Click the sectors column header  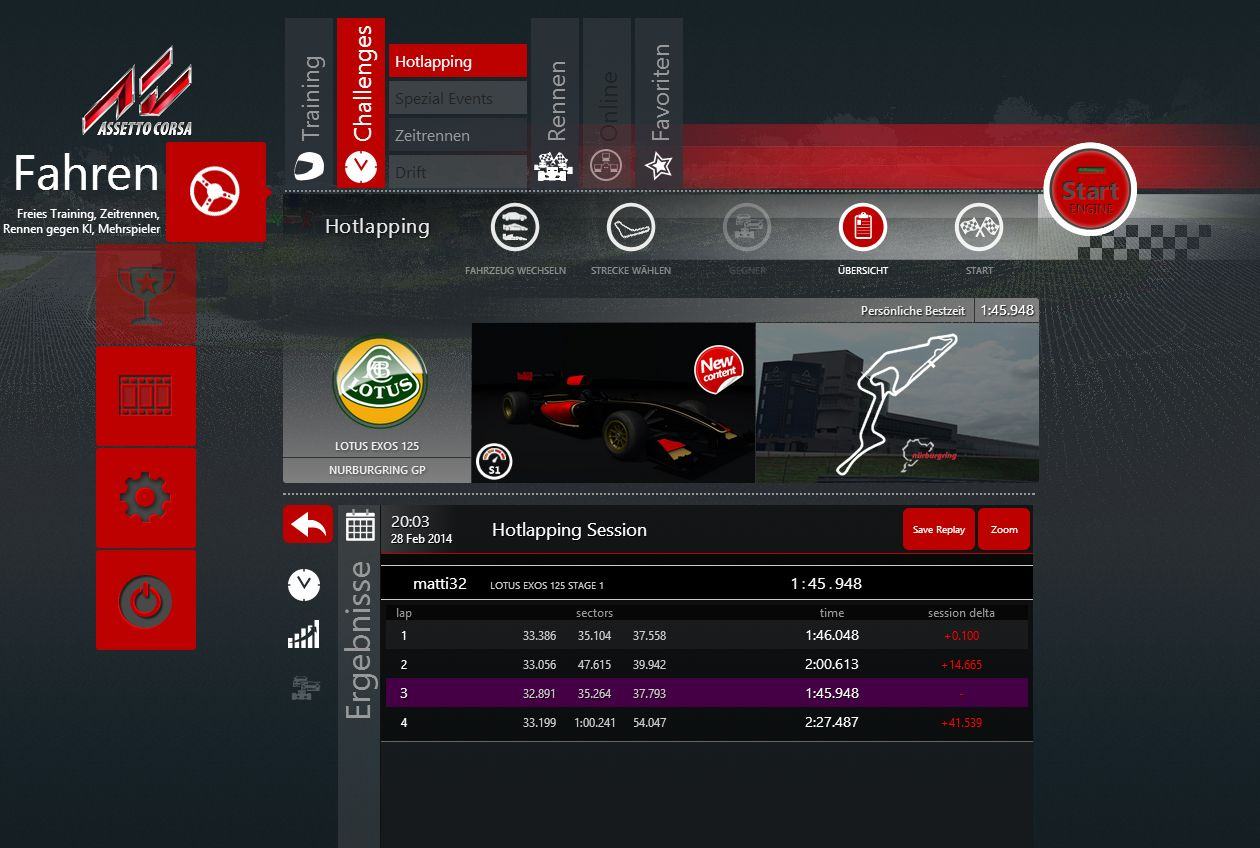[595, 613]
